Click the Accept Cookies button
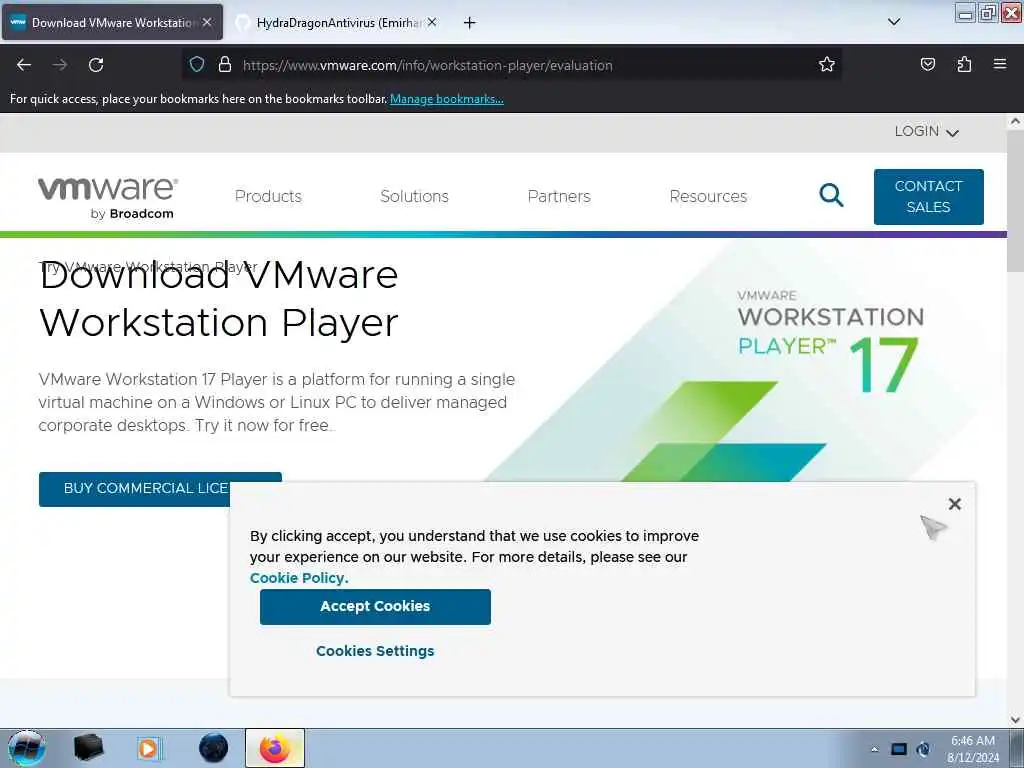This screenshot has height=768, width=1024. [x=375, y=607]
